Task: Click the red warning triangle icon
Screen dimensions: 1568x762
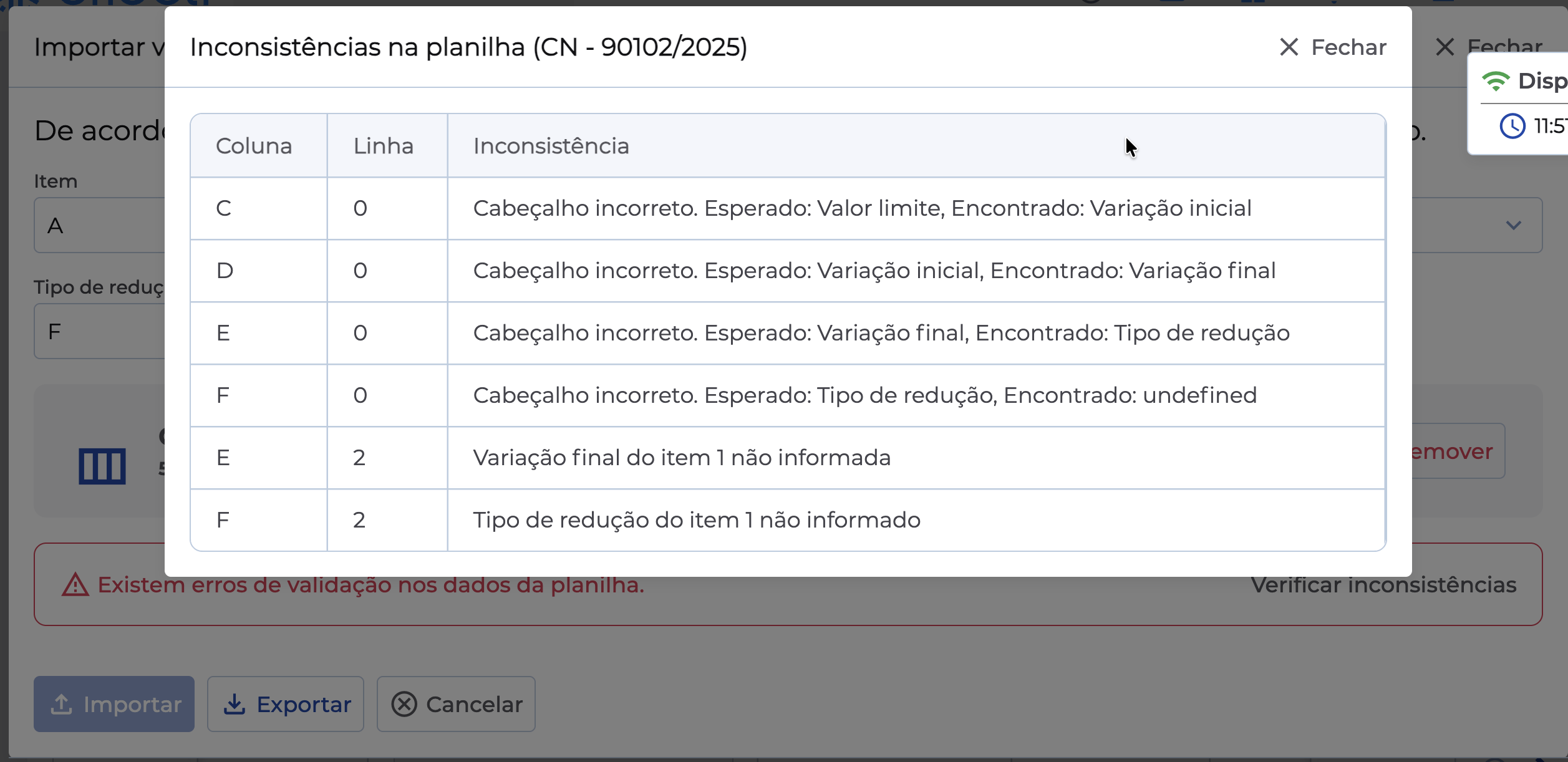Action: (x=75, y=585)
